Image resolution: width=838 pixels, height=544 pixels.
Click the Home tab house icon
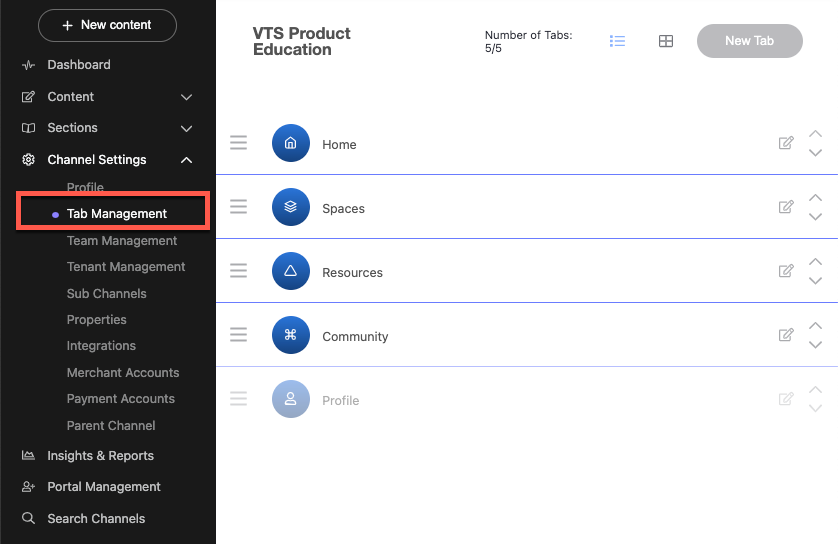tap(291, 143)
